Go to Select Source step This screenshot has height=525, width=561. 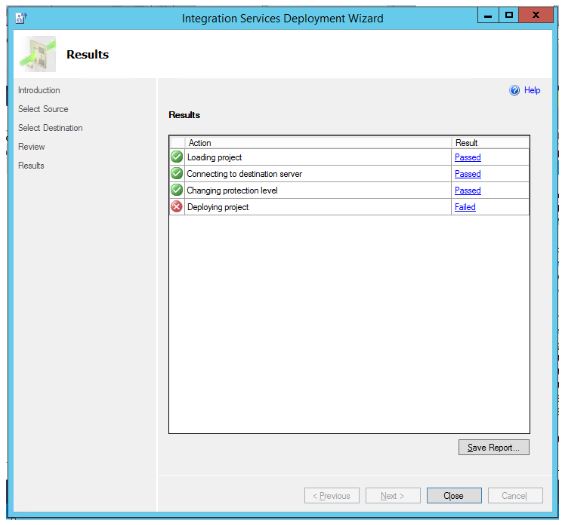pyautogui.click(x=43, y=109)
